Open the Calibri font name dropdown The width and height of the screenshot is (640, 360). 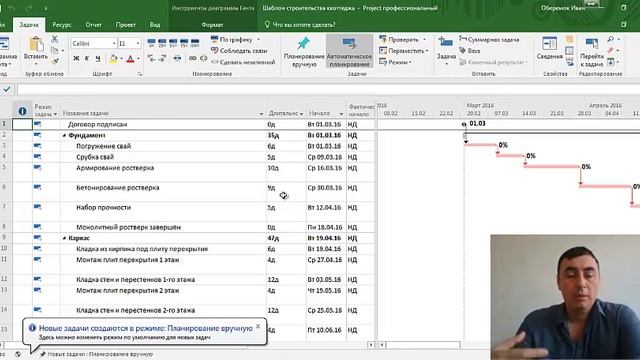pos(114,43)
